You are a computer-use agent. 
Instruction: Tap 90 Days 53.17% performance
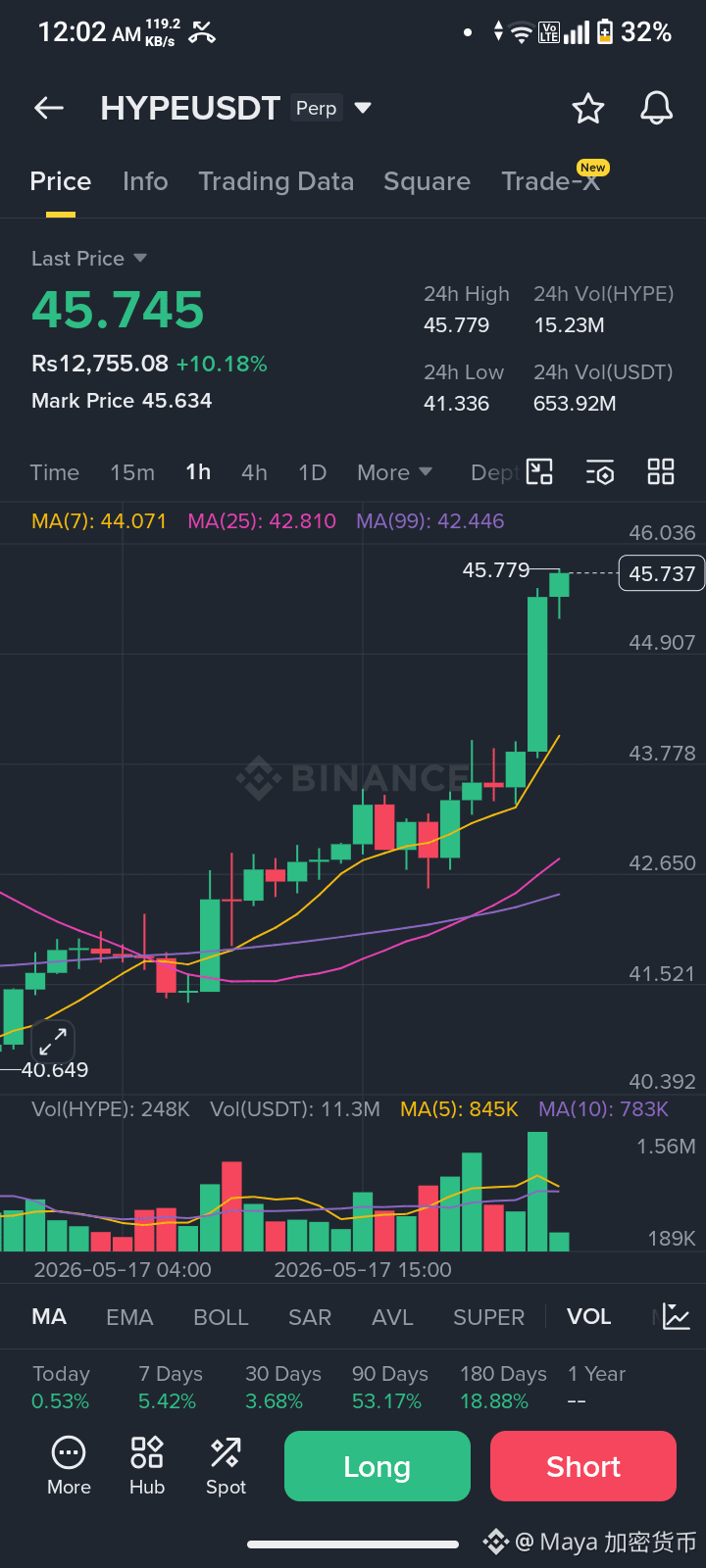pos(389,1388)
